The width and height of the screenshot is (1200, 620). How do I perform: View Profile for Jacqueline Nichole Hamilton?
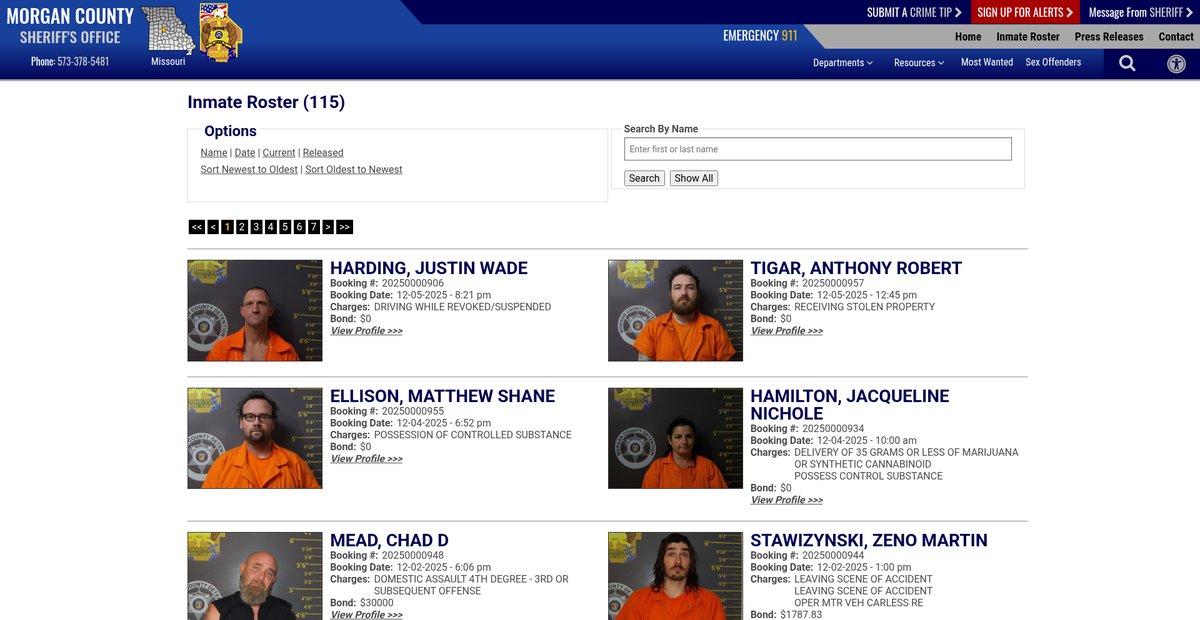[x=787, y=500]
